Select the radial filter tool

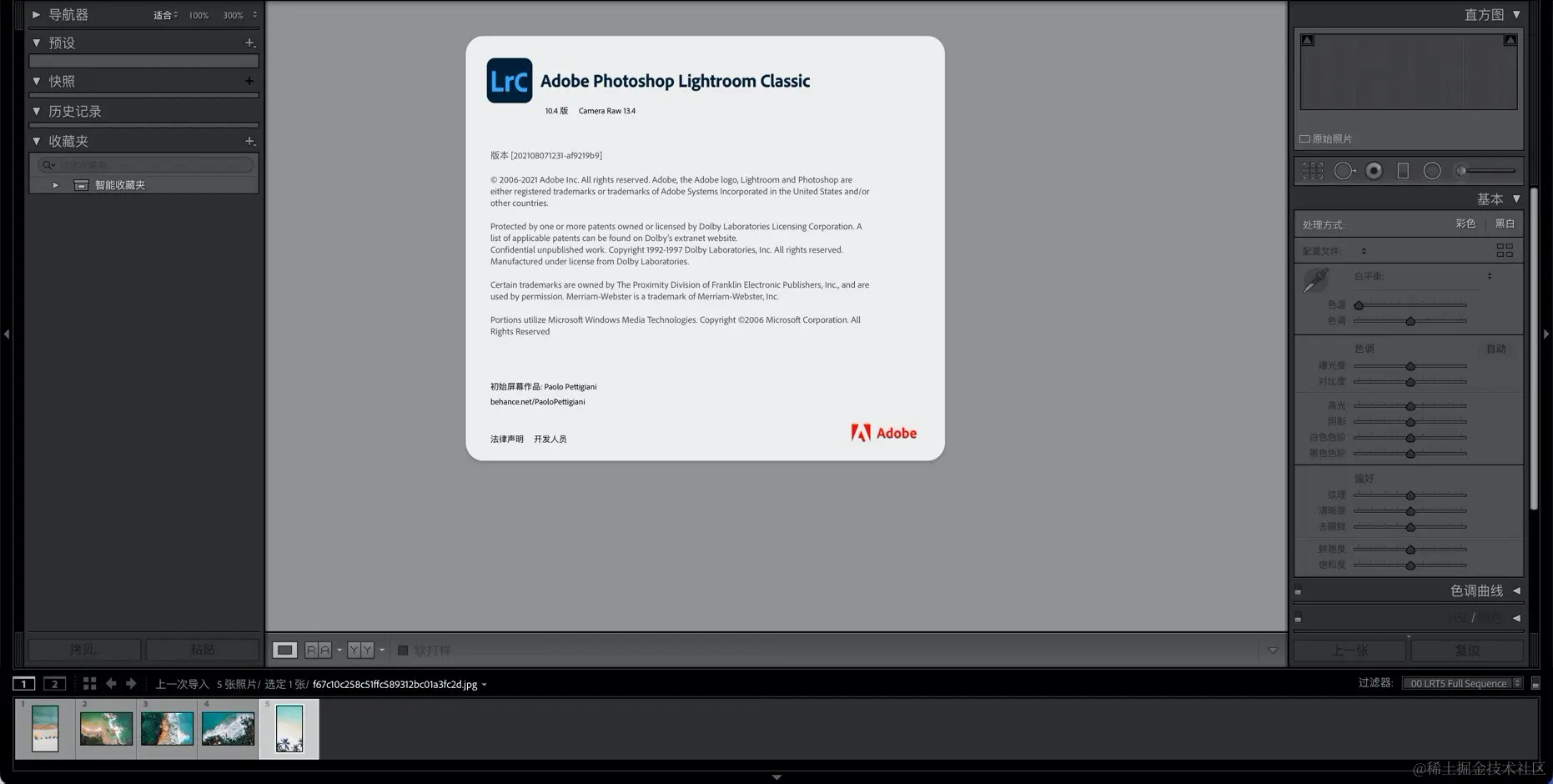[x=1432, y=171]
